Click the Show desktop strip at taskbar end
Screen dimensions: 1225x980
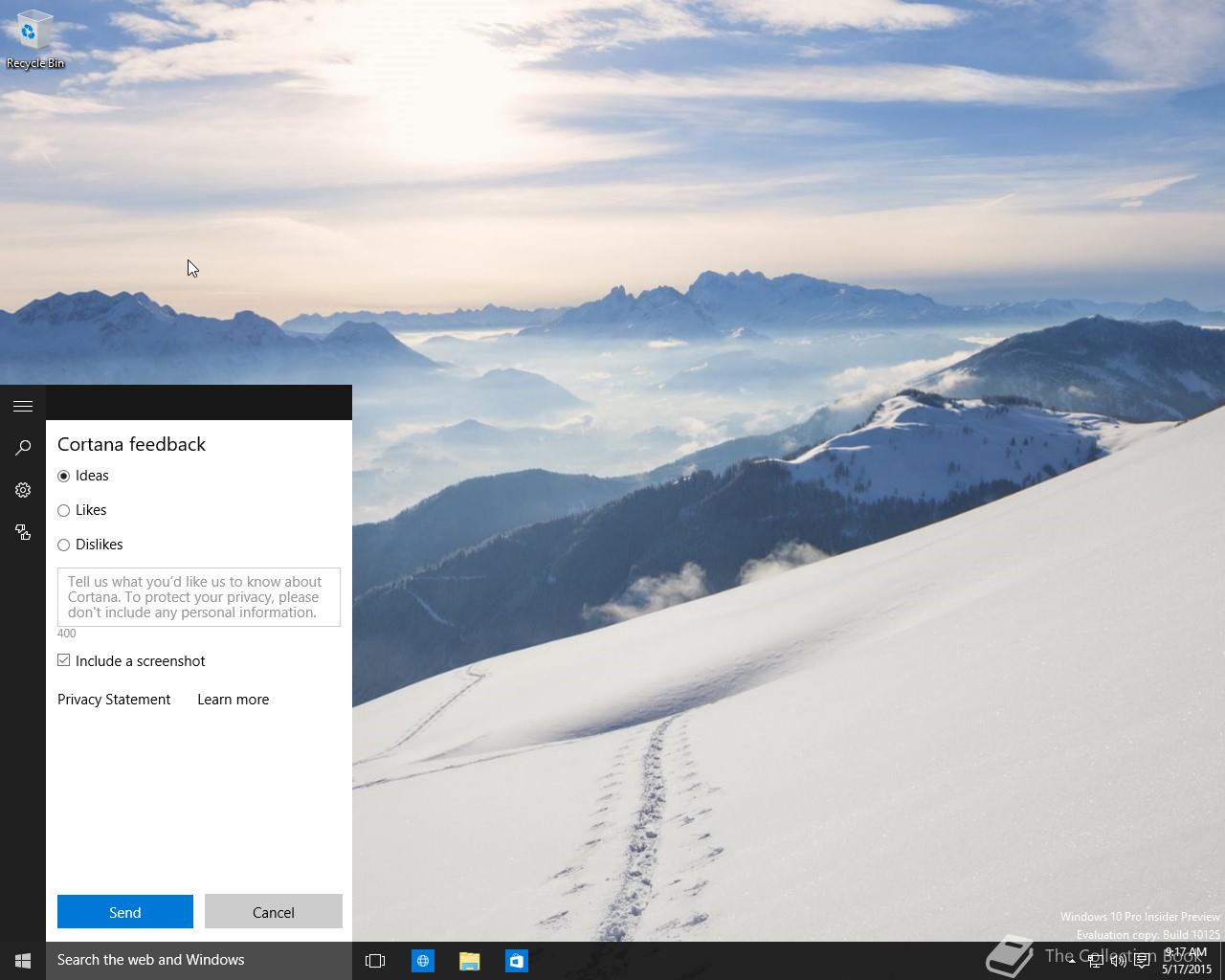1222,961
